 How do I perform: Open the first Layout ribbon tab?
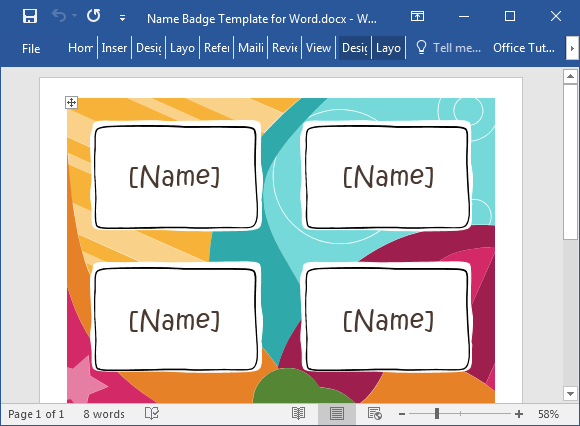pyautogui.click(x=182, y=48)
